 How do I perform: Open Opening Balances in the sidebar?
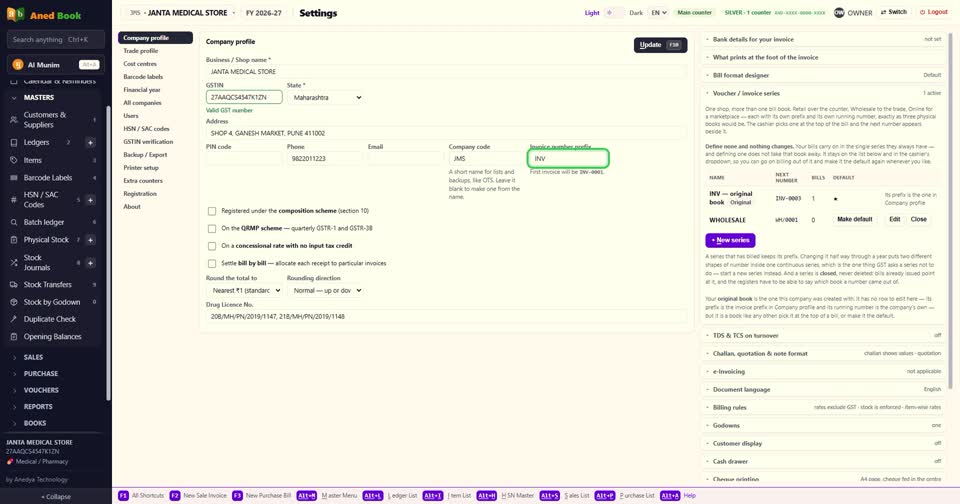(54, 336)
